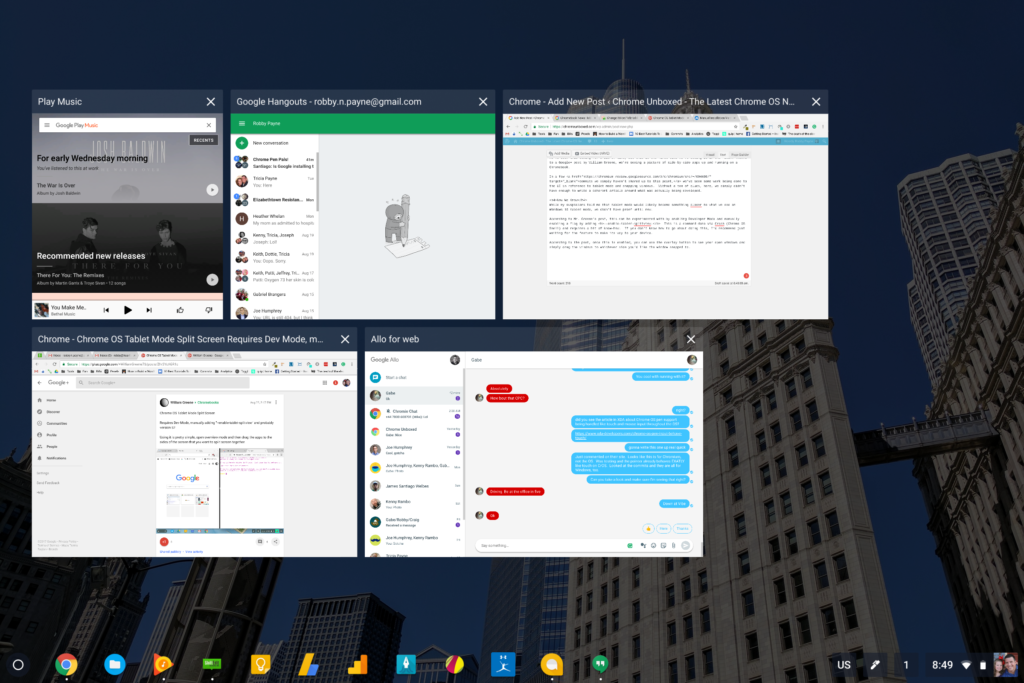
Task: Toggle the RECENTS filter in Play Music
Action: tap(204, 140)
